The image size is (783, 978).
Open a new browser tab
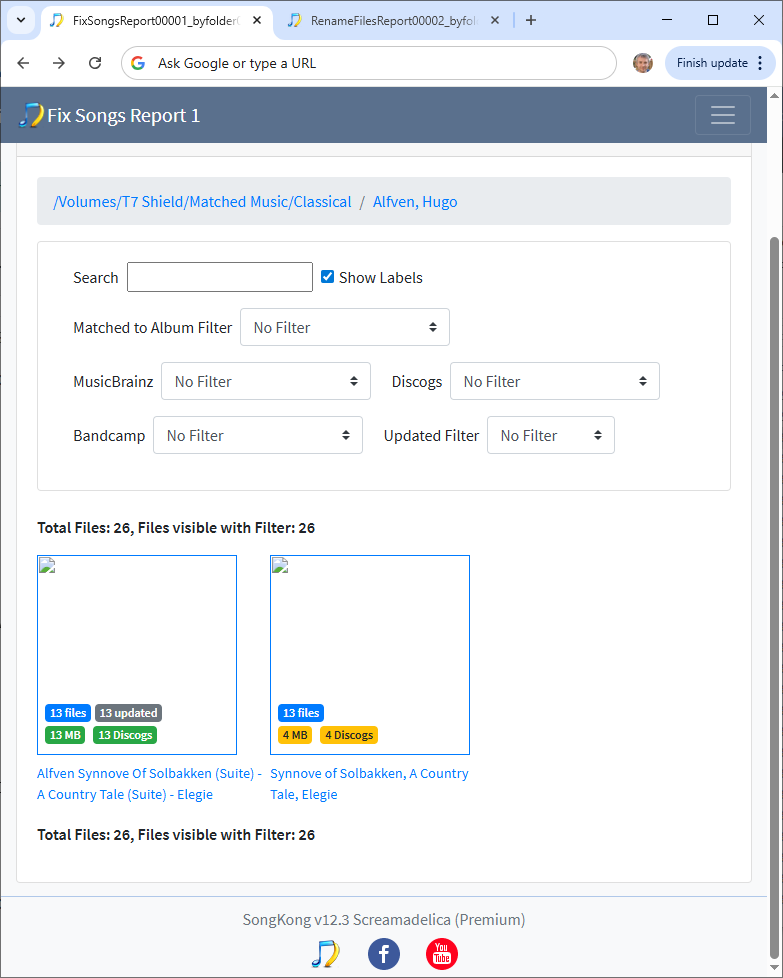coord(531,20)
